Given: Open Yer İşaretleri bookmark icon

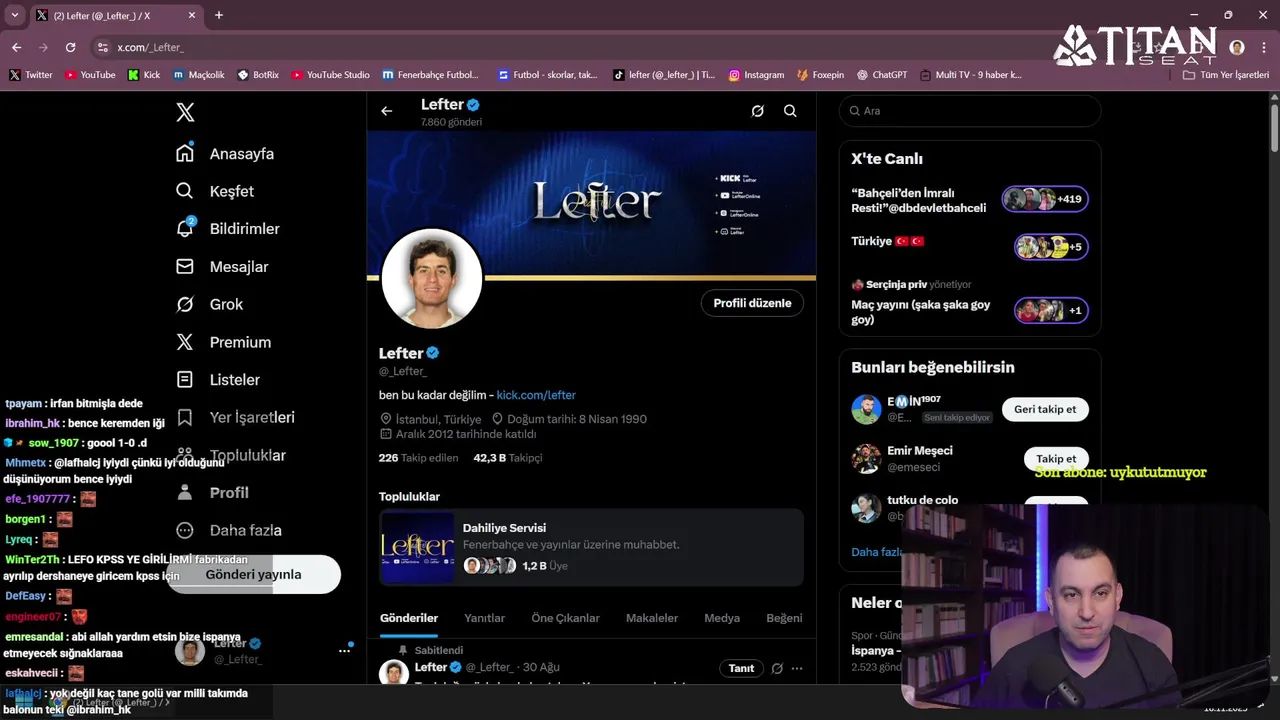Looking at the screenshot, I should point(185,417).
